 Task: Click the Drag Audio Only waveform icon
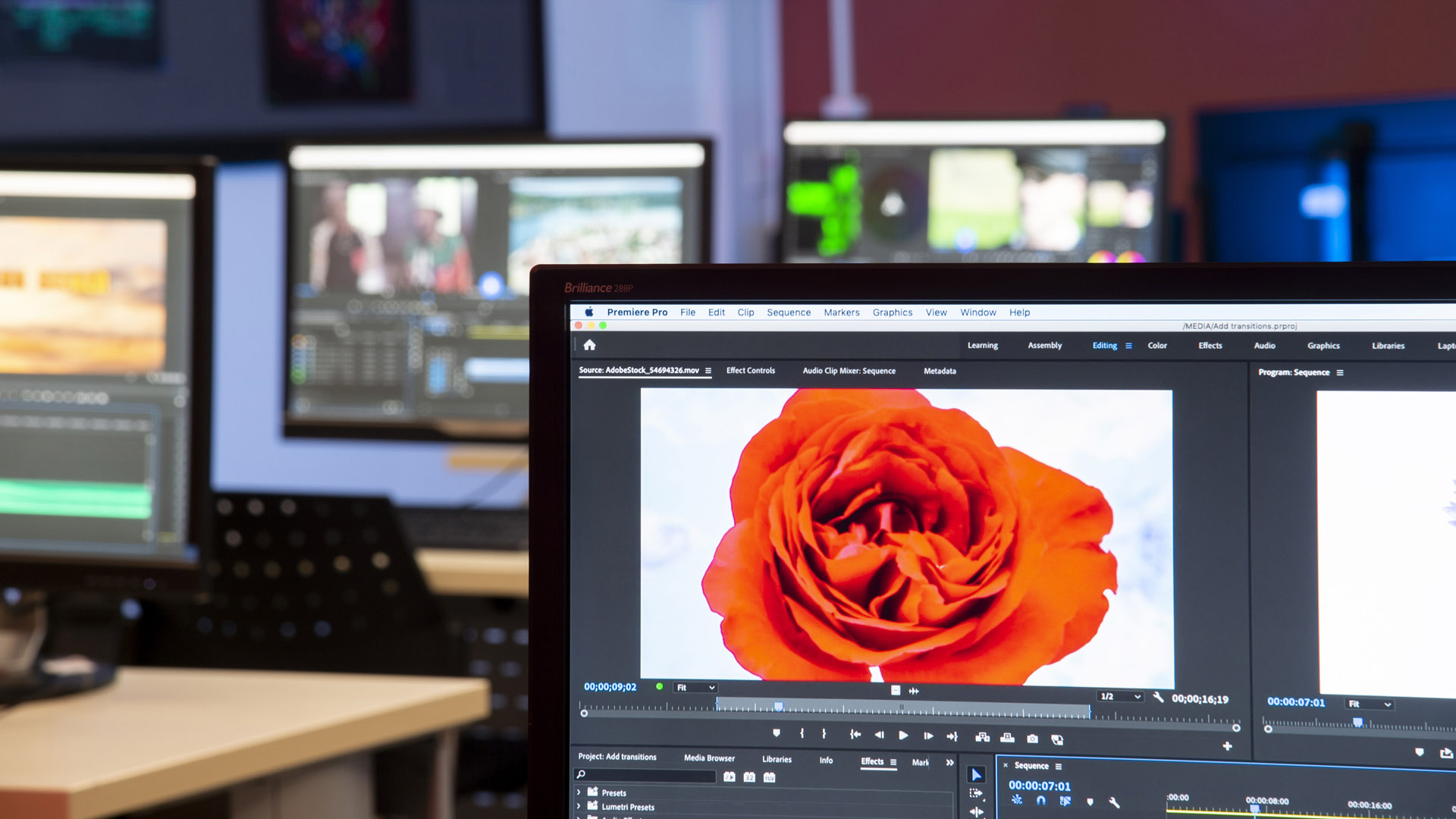(x=914, y=692)
